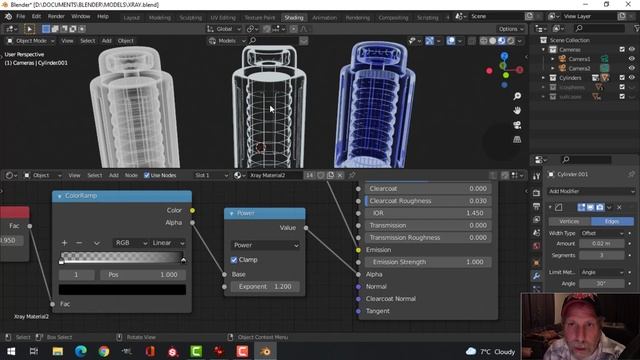Click black color swatch in ColorRamp
640x360 pixels.
122,289
